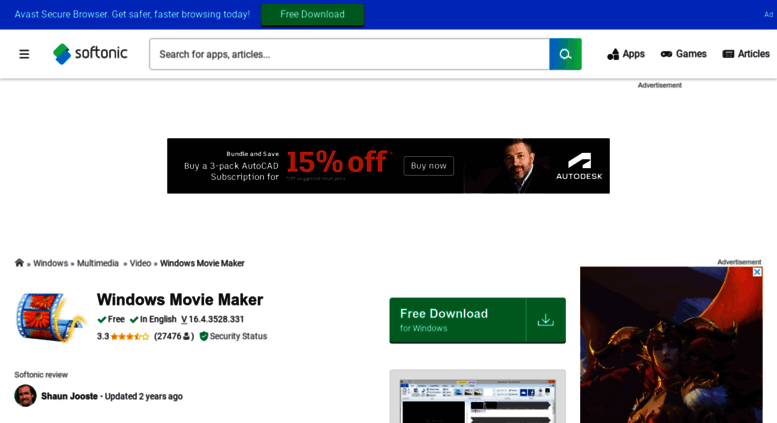Click the Softonic logo

click(x=90, y=53)
